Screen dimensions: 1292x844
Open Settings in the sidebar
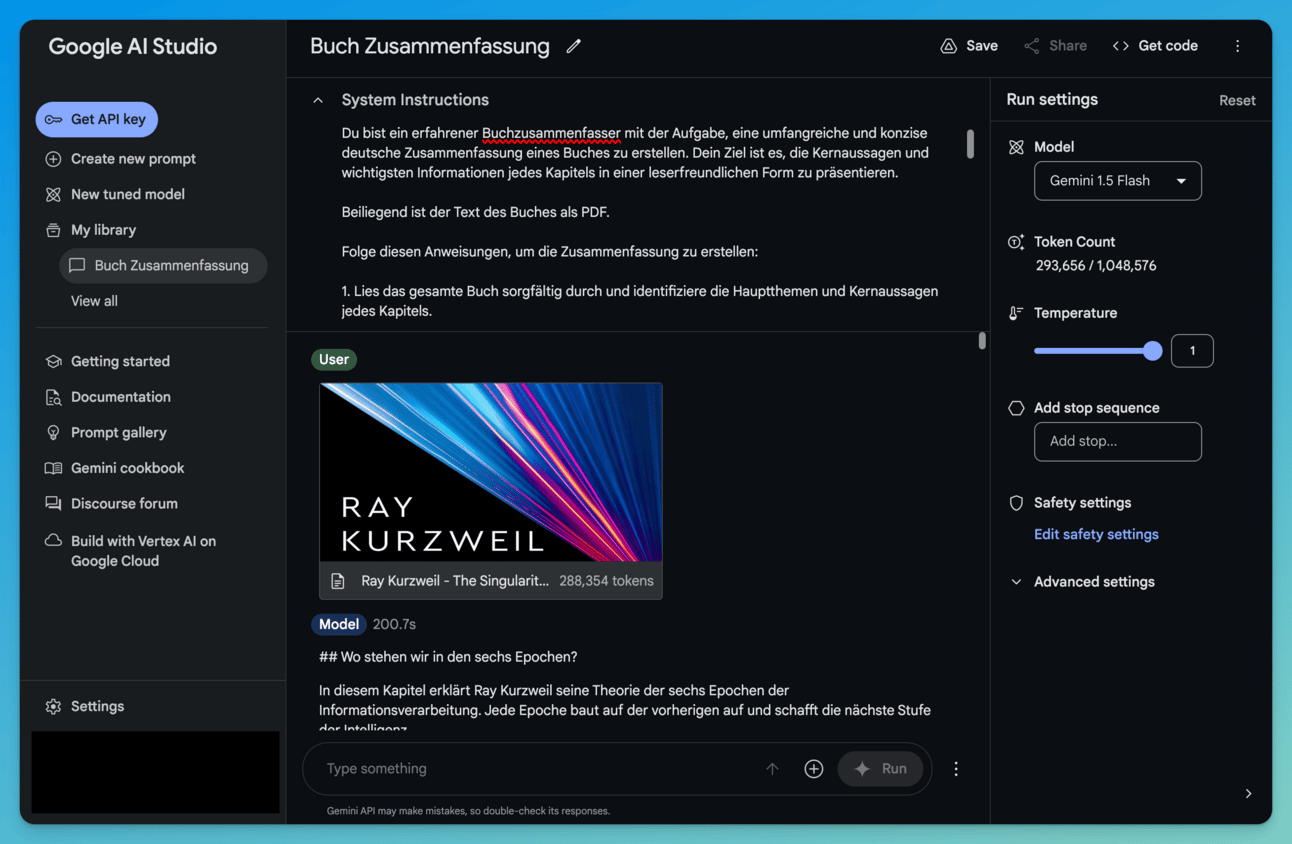pyautogui.click(x=85, y=706)
